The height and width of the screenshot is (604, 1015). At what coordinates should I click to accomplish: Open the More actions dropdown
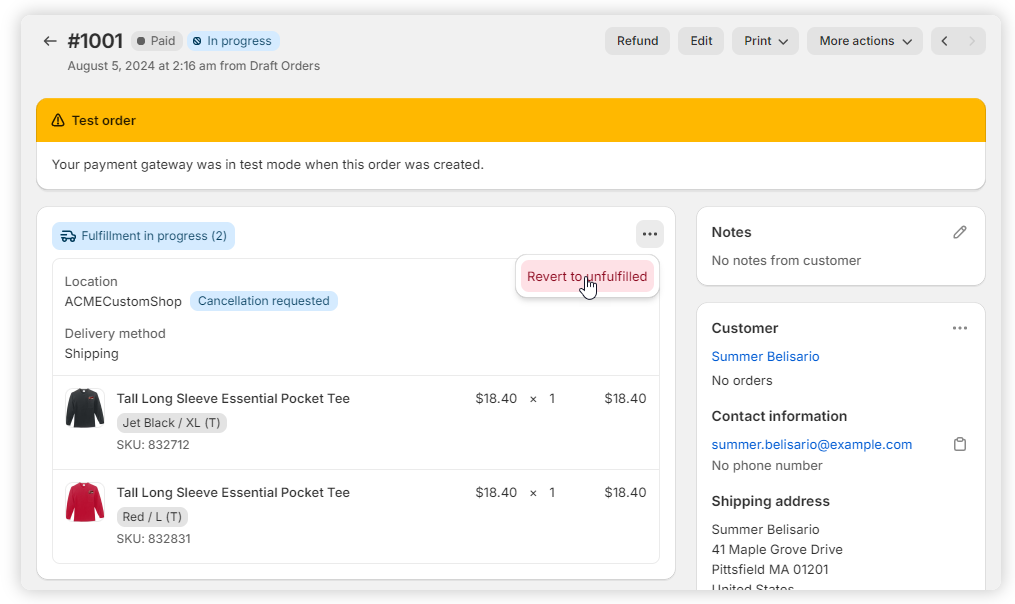click(x=865, y=41)
